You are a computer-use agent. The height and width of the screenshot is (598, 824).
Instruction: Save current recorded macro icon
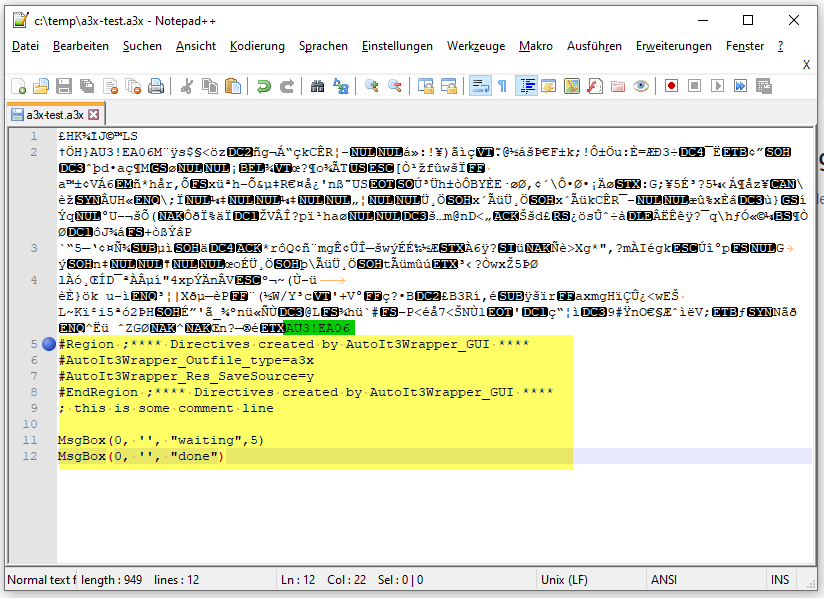(x=764, y=86)
